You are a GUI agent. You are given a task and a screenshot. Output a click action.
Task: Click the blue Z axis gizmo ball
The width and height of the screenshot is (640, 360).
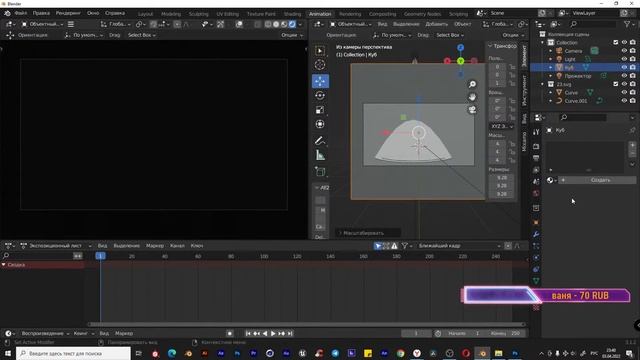[x=460, y=47]
